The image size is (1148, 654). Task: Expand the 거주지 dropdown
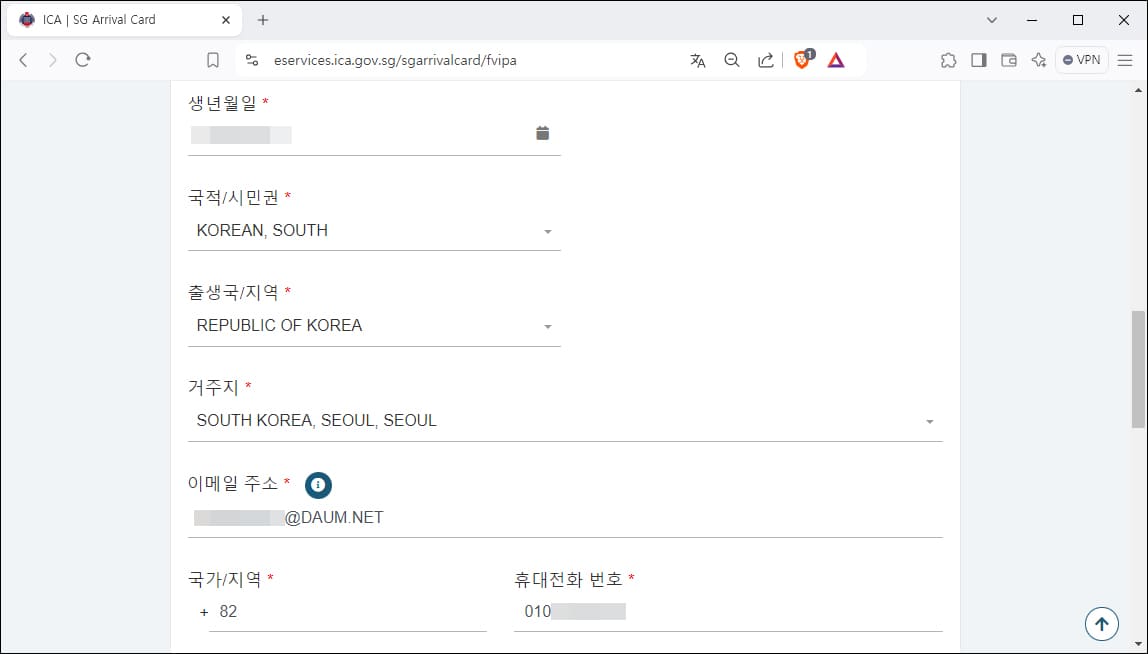(x=930, y=421)
